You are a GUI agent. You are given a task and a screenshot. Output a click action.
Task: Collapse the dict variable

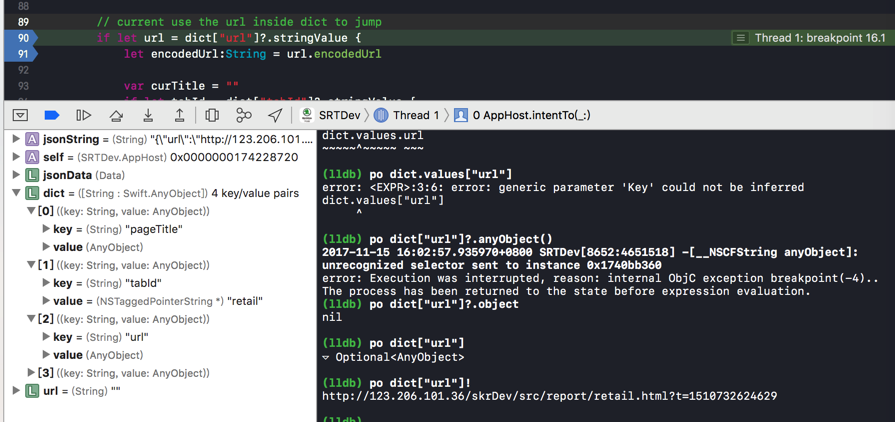[17, 193]
